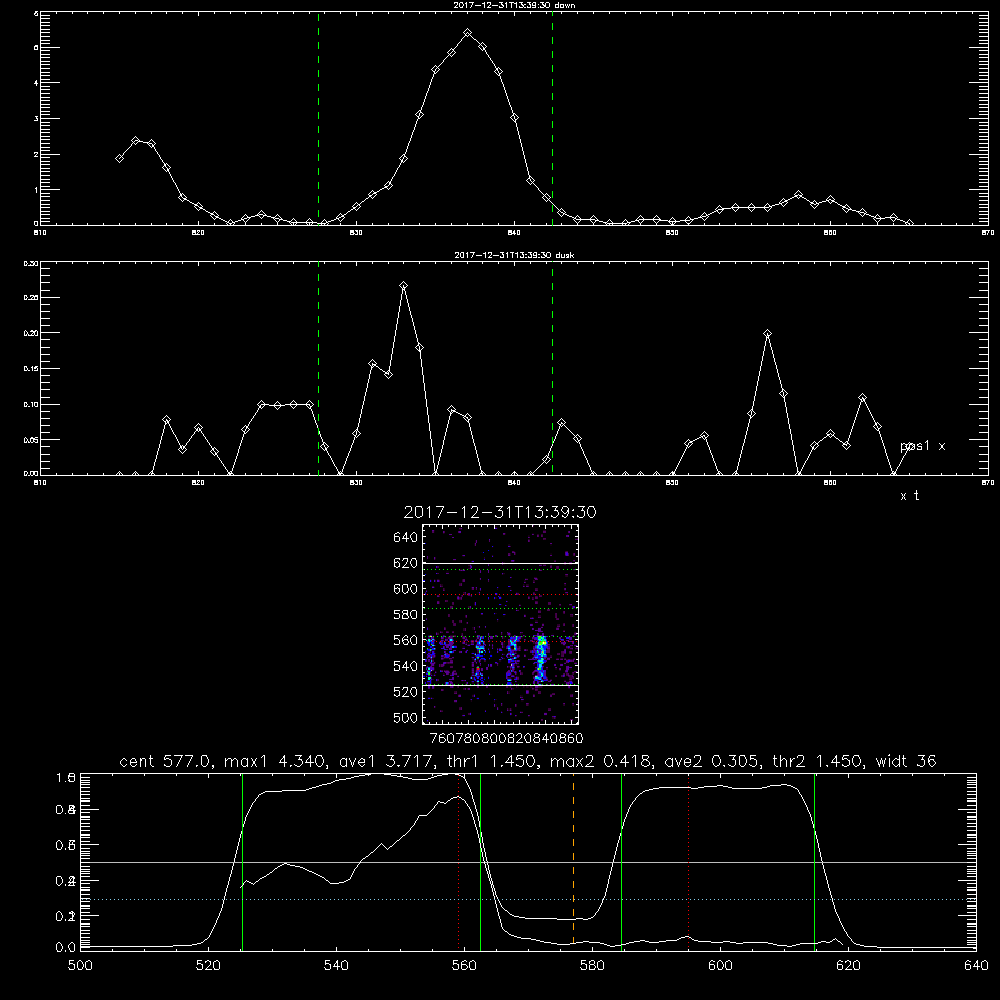Viewport: 1000px width, 1000px height.
Task: Click the brightest vertical streak in the spectrogram
Action: coord(541,658)
